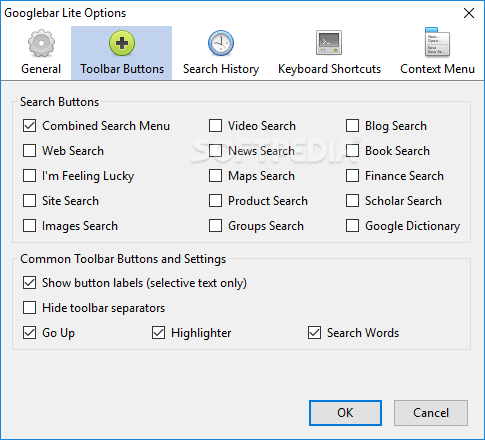Enable the Web Search button checkbox
The height and width of the screenshot is (440, 485).
pyautogui.click(x=29, y=151)
